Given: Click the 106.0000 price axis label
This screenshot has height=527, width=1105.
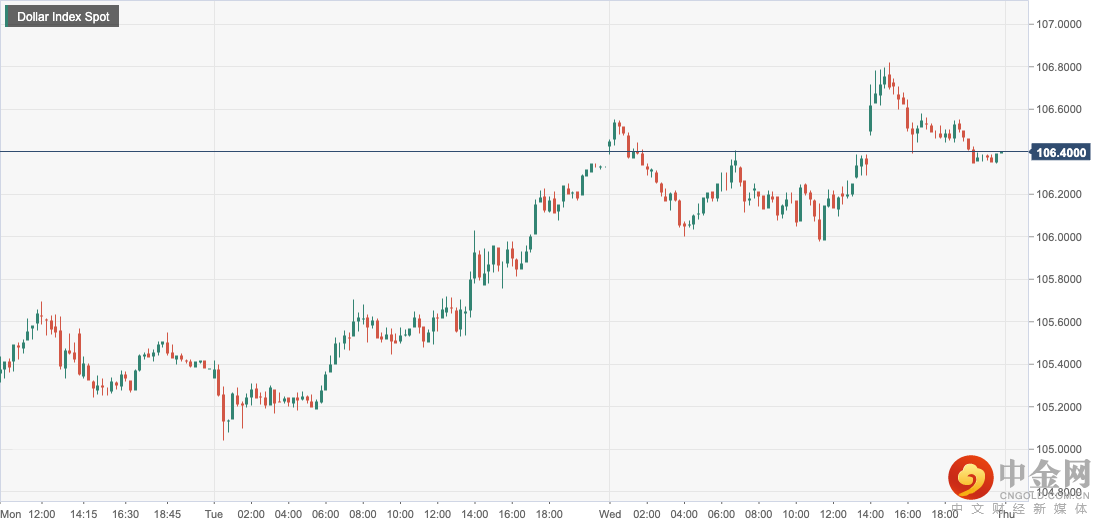Looking at the screenshot, I should pyautogui.click(x=1061, y=237).
